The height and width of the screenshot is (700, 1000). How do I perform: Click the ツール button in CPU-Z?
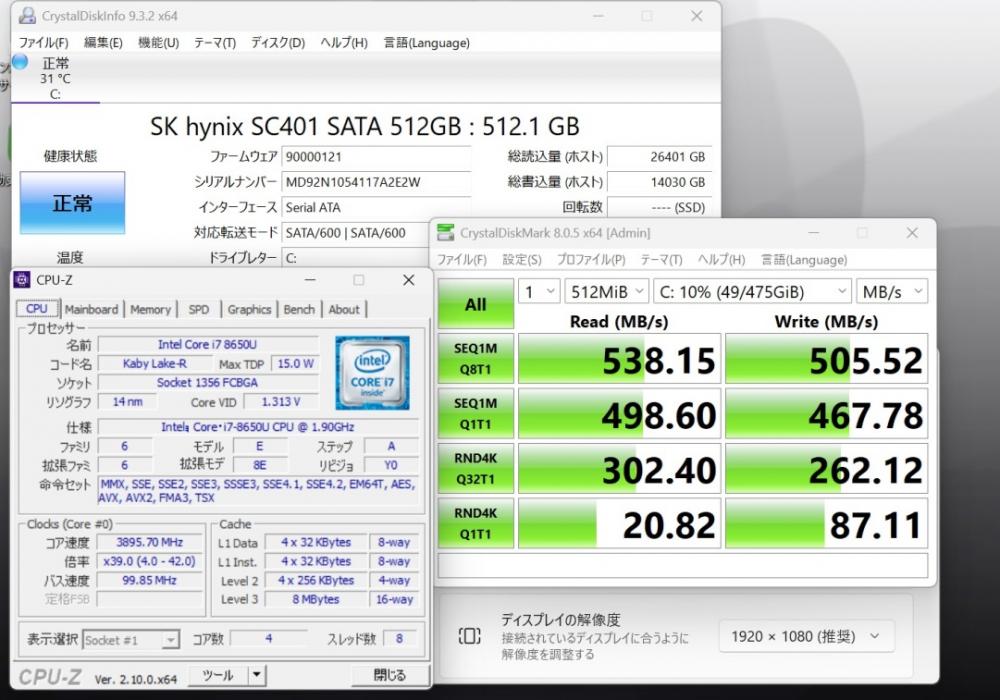pyautogui.click(x=218, y=675)
